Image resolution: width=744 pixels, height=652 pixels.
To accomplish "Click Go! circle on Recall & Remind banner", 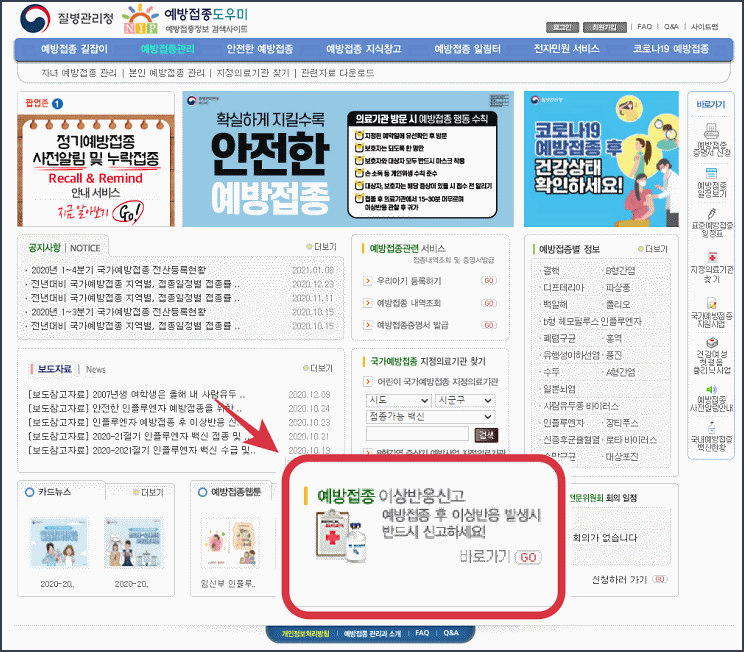I will (x=128, y=212).
